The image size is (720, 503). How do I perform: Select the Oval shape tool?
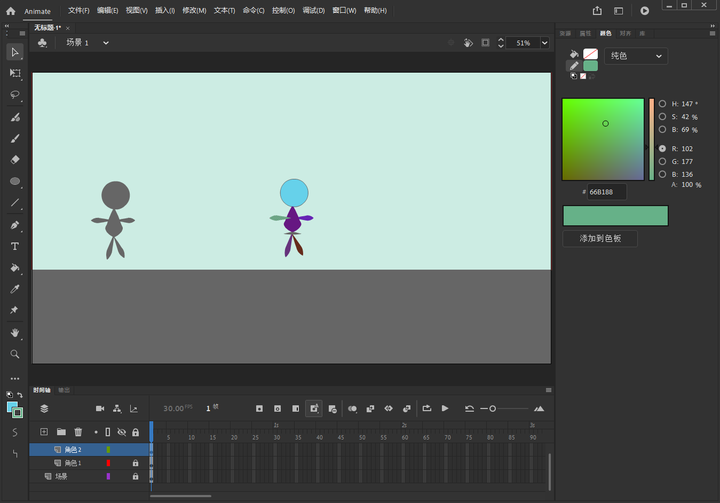point(15,181)
